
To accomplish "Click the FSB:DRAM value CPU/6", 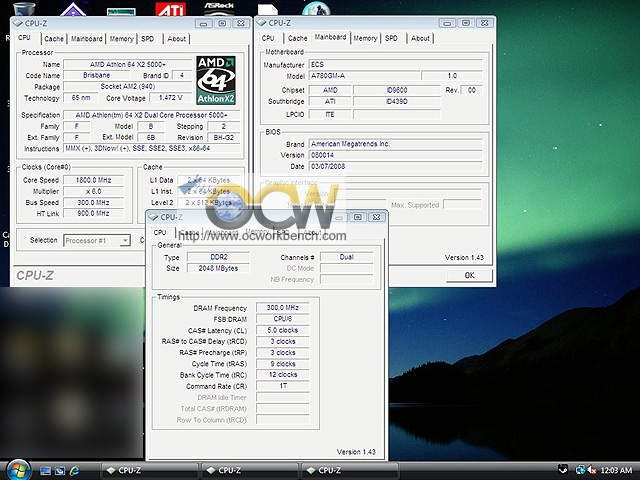I will [282, 319].
